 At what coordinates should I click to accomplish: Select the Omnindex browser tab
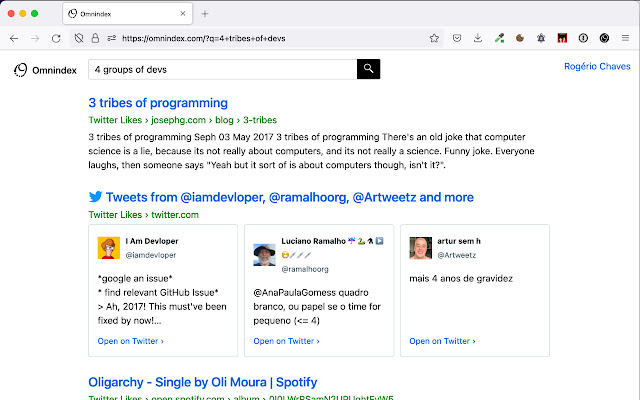127,14
